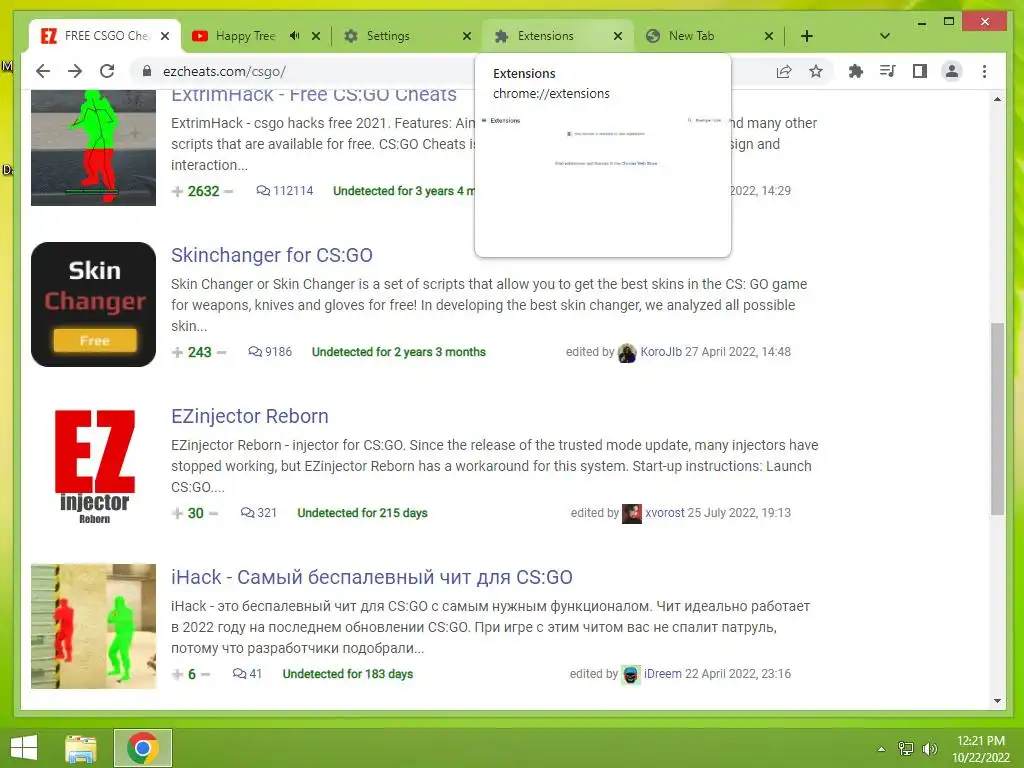Open the volume speaker tray icon
Screen dimensions: 1024x768
(x=929, y=749)
